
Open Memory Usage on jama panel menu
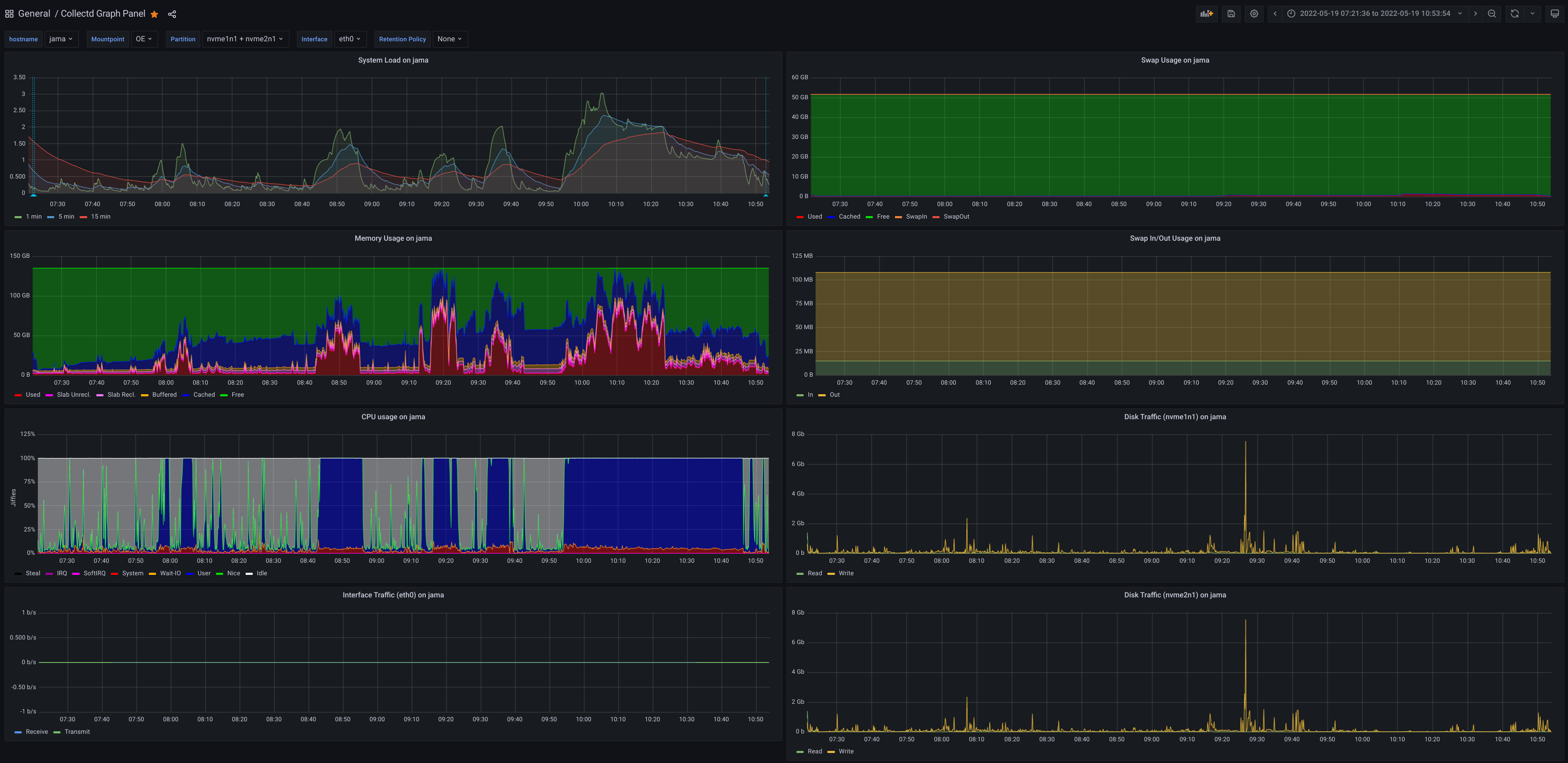[393, 239]
